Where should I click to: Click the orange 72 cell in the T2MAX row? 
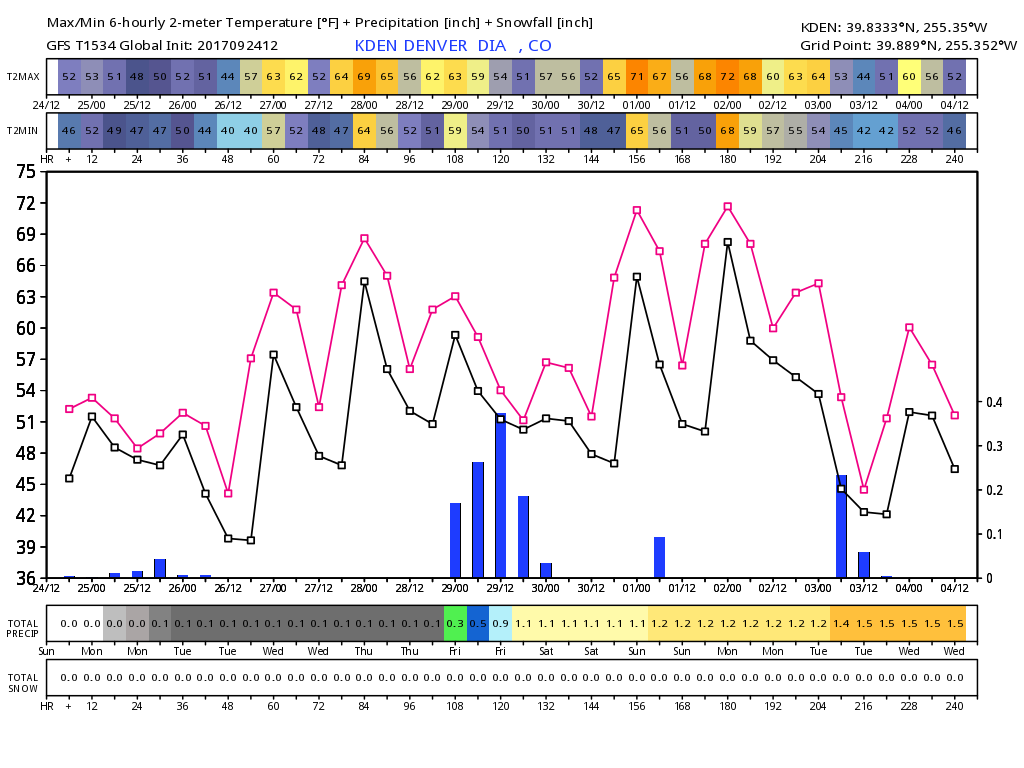[728, 76]
